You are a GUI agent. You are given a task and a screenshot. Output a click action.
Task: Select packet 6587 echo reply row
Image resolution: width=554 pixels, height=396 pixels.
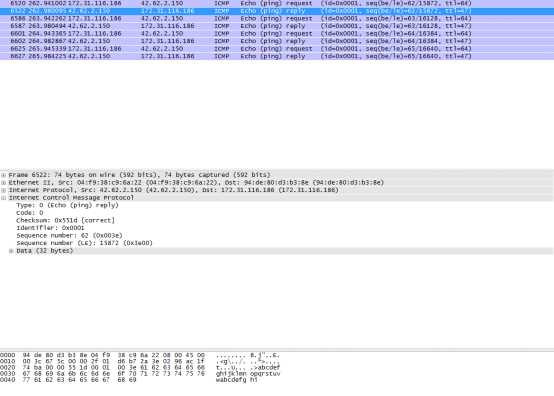tap(277, 26)
